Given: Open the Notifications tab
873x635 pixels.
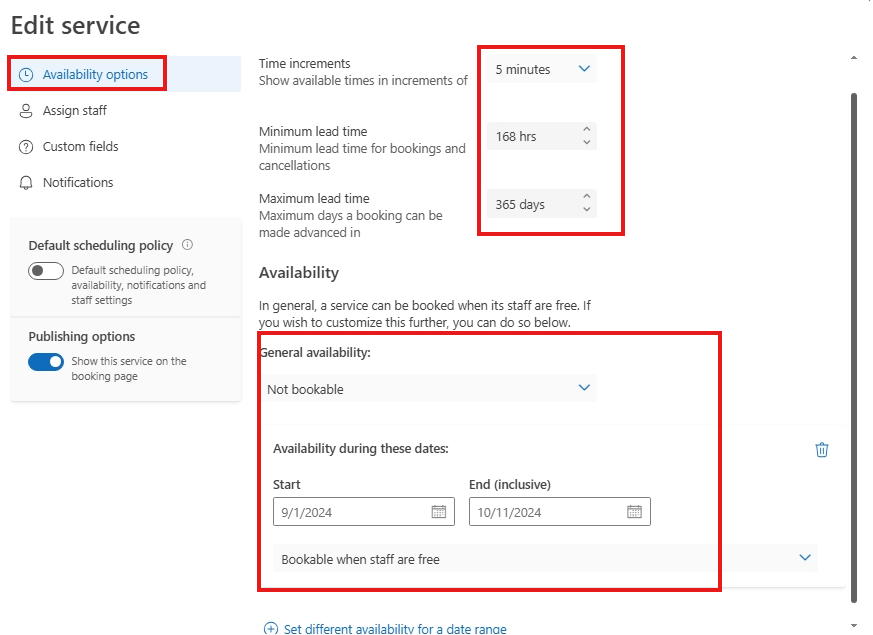Looking at the screenshot, I should pos(125,183).
